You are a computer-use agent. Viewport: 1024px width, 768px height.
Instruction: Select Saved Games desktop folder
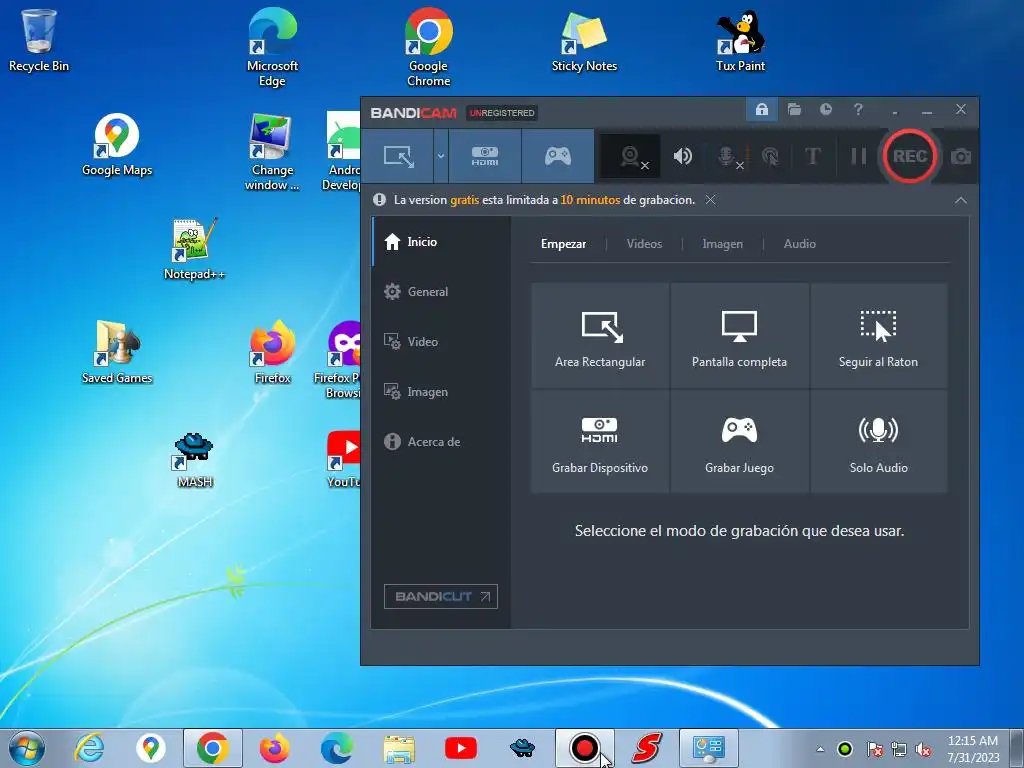pos(117,352)
